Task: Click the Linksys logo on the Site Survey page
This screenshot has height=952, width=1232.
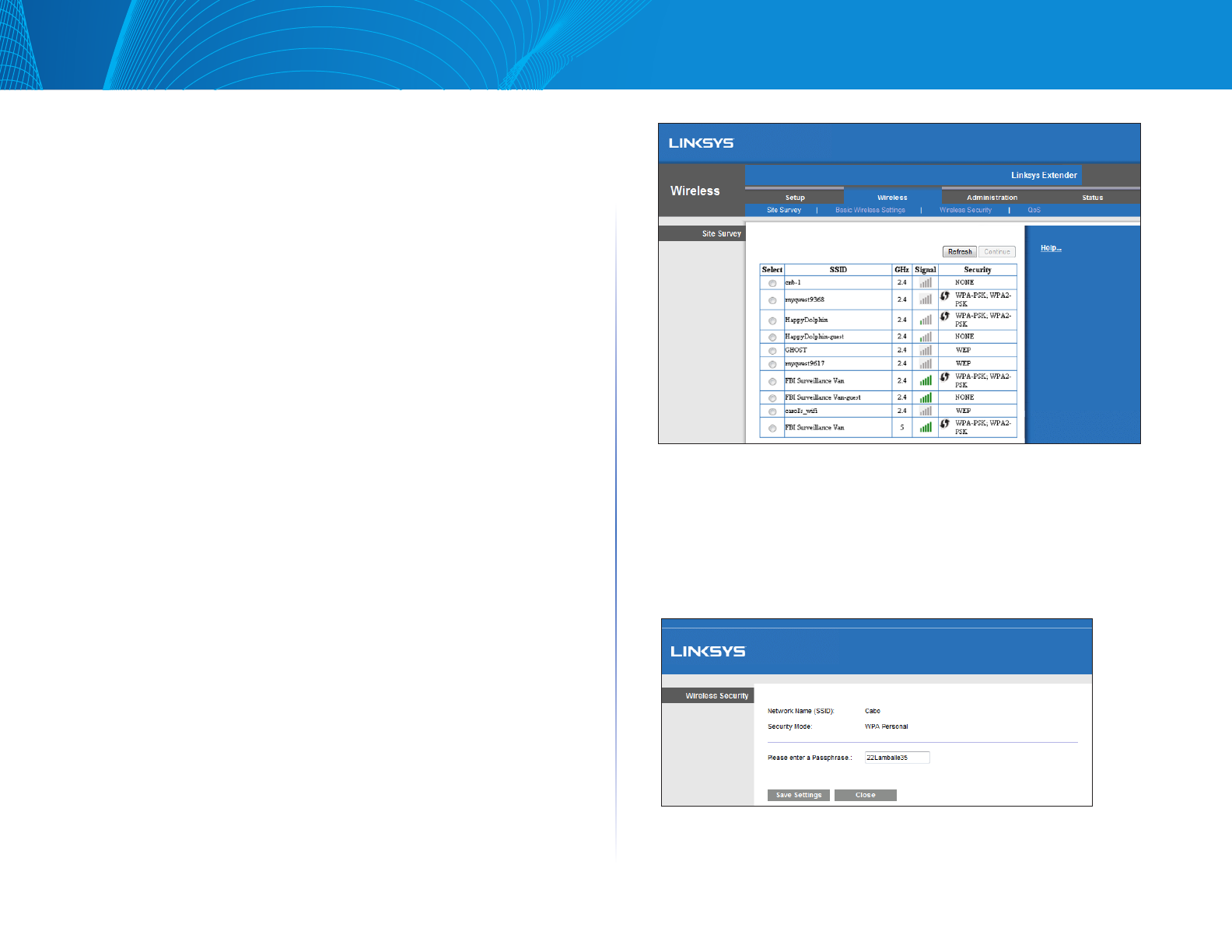Action: [x=701, y=143]
